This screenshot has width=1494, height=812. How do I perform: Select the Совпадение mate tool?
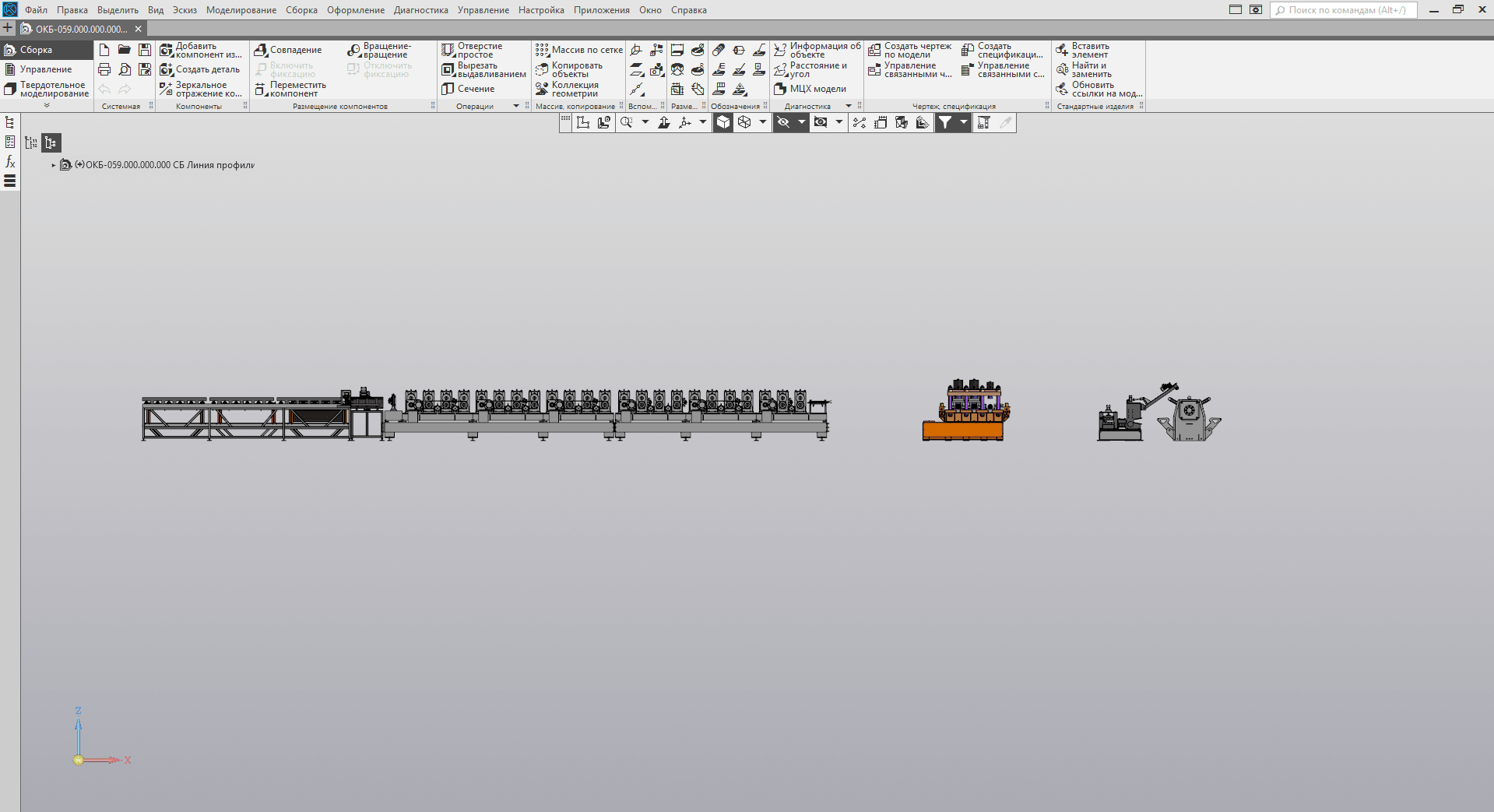288,50
